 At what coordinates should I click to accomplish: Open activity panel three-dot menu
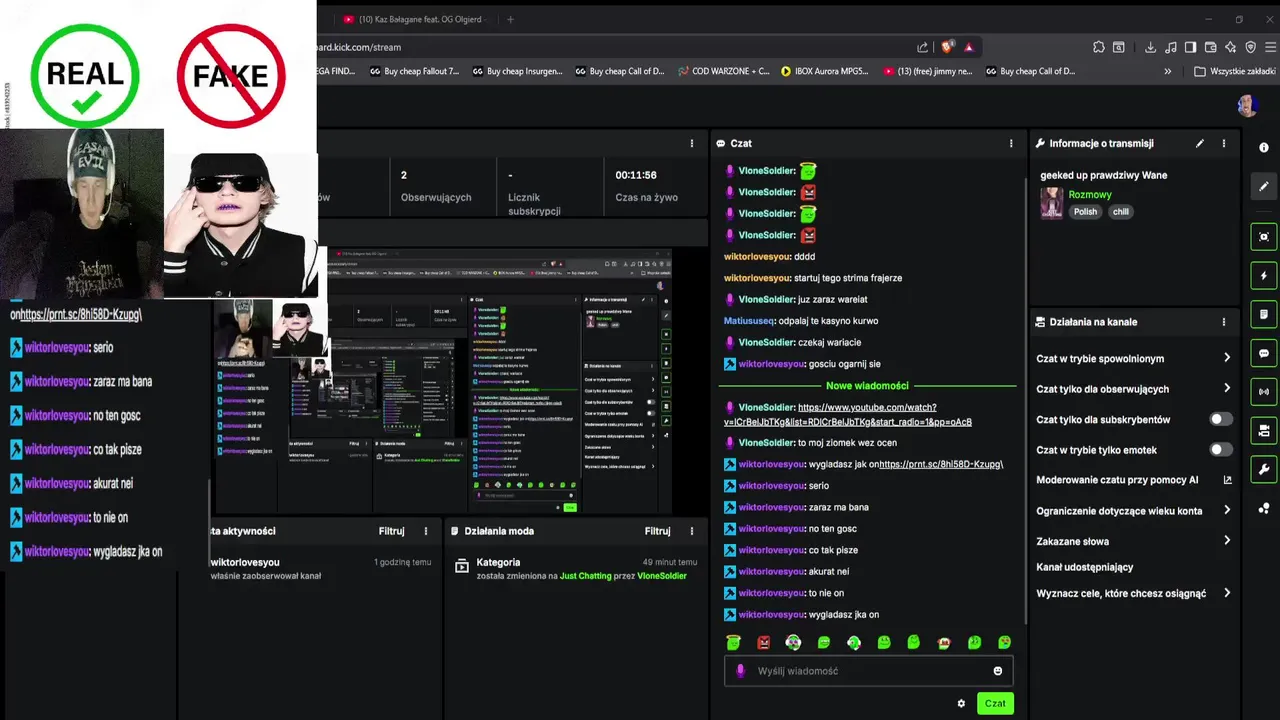click(x=426, y=531)
